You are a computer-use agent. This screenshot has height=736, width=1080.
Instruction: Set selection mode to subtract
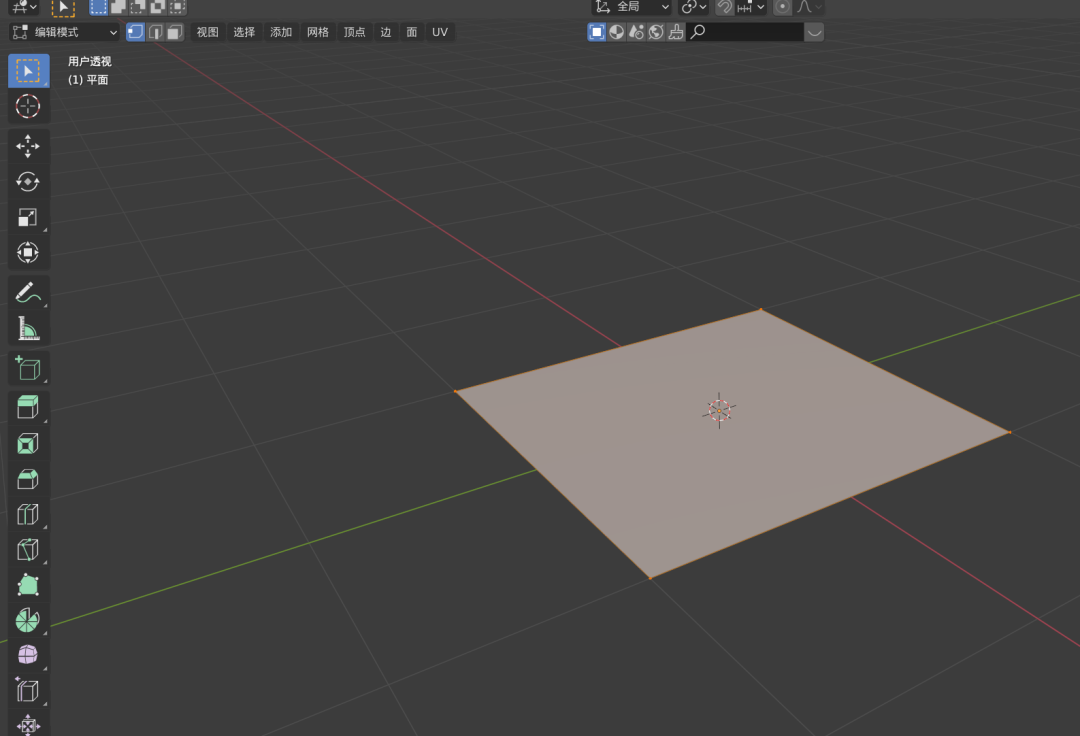(138, 7)
